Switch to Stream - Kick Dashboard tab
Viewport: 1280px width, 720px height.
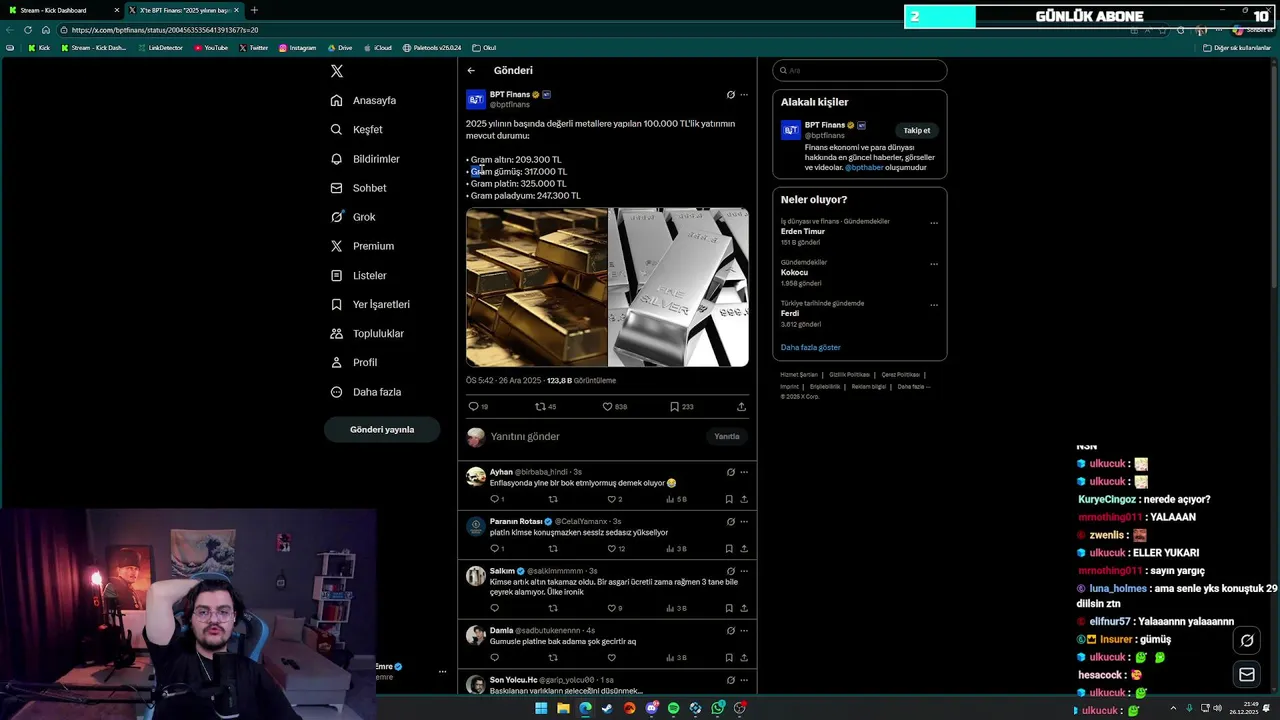pyautogui.click(x=62, y=10)
